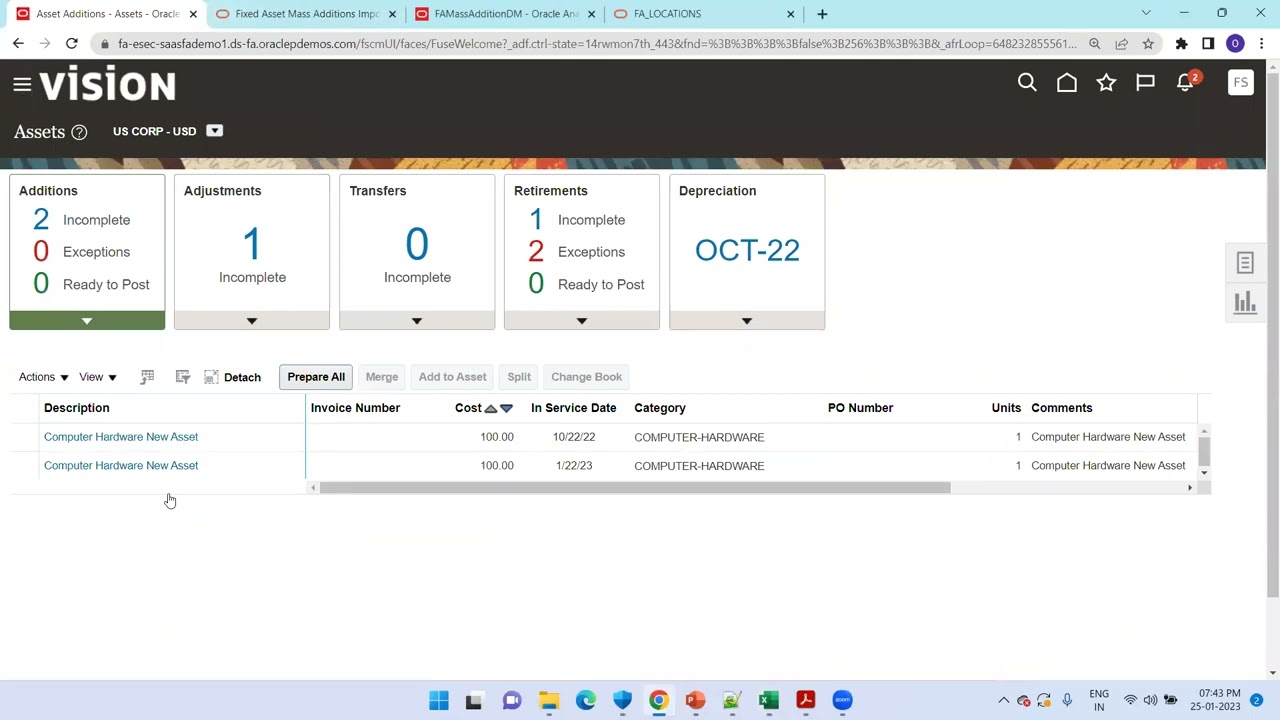Click the Freeze column toolbar icon

[147, 377]
